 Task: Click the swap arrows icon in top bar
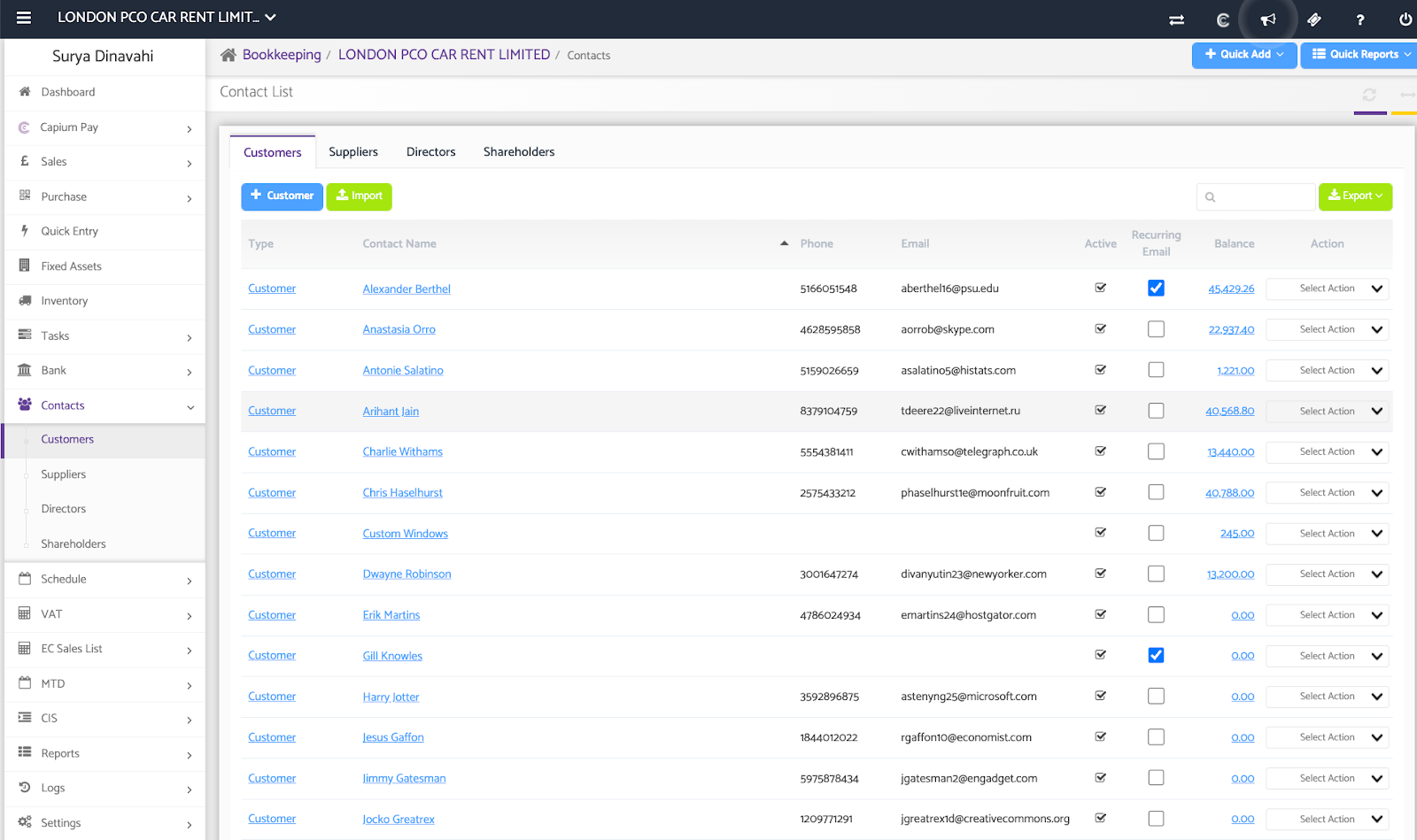[1177, 19]
